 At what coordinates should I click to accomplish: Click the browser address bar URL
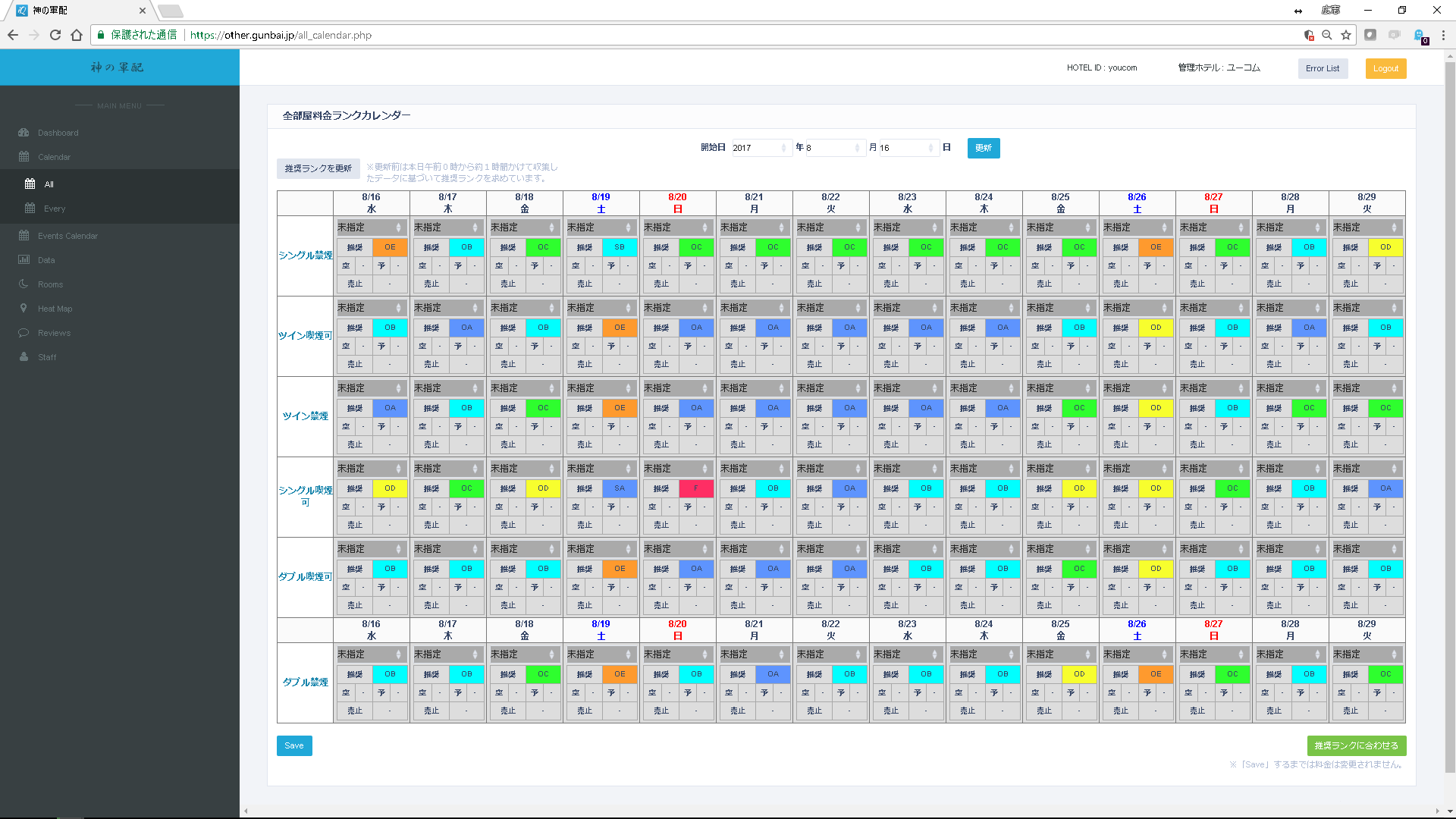281,35
